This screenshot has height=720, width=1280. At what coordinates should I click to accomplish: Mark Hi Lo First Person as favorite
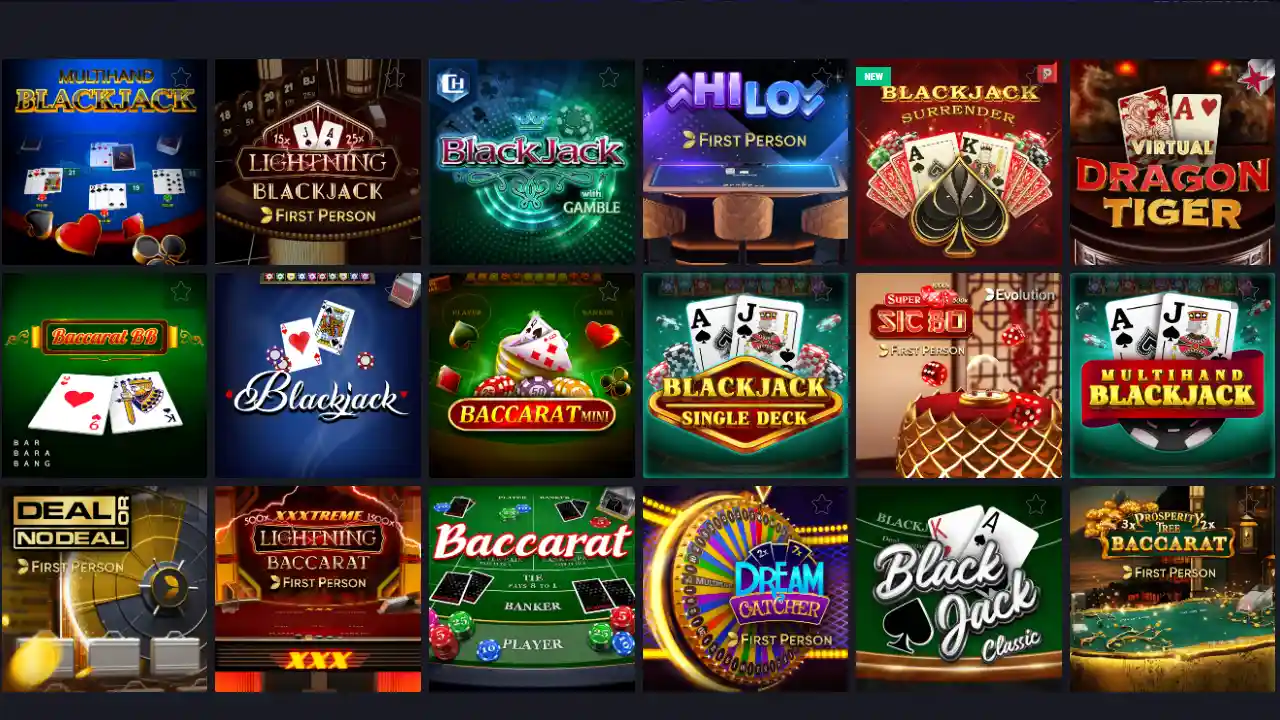(x=822, y=77)
